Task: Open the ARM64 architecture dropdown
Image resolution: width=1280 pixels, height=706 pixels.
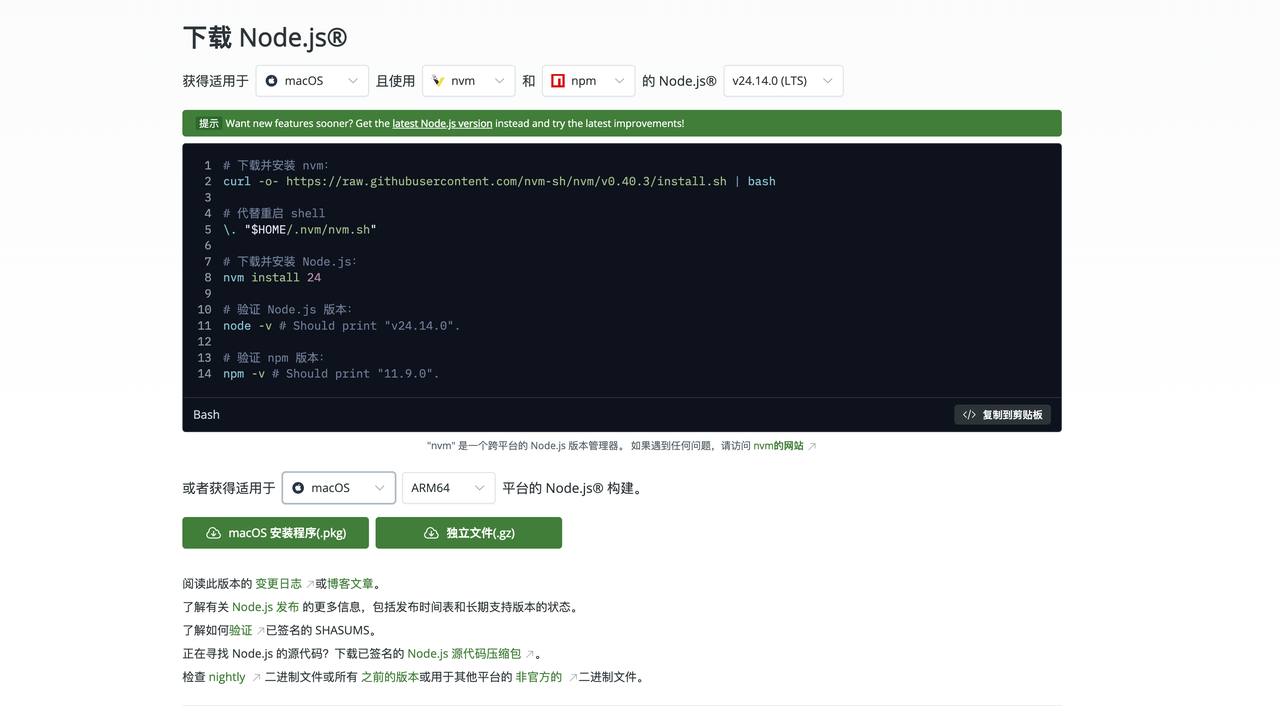Action: point(448,488)
